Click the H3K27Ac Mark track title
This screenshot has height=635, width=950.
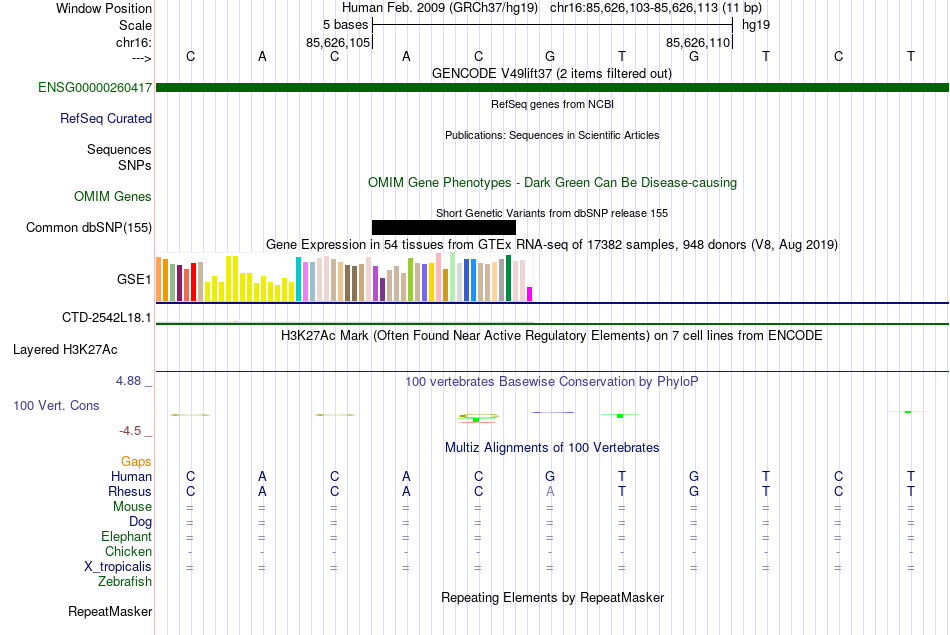pos(552,336)
